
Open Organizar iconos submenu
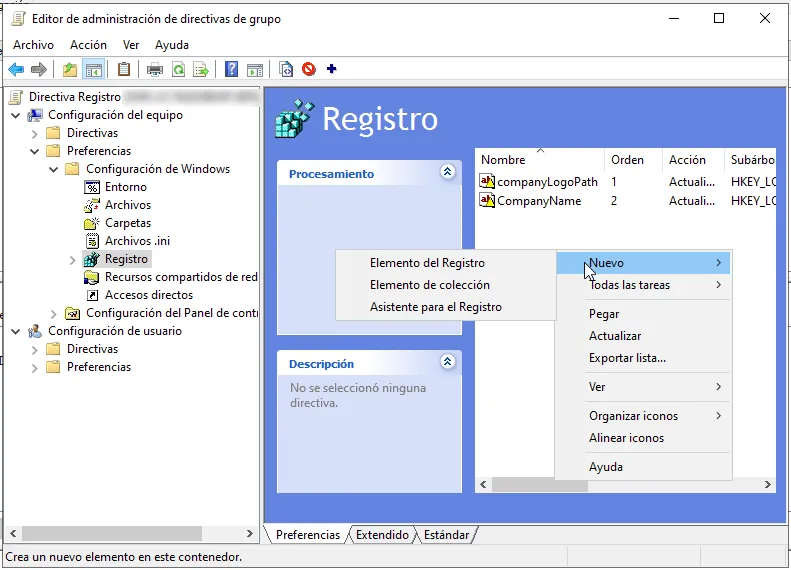click(644, 416)
